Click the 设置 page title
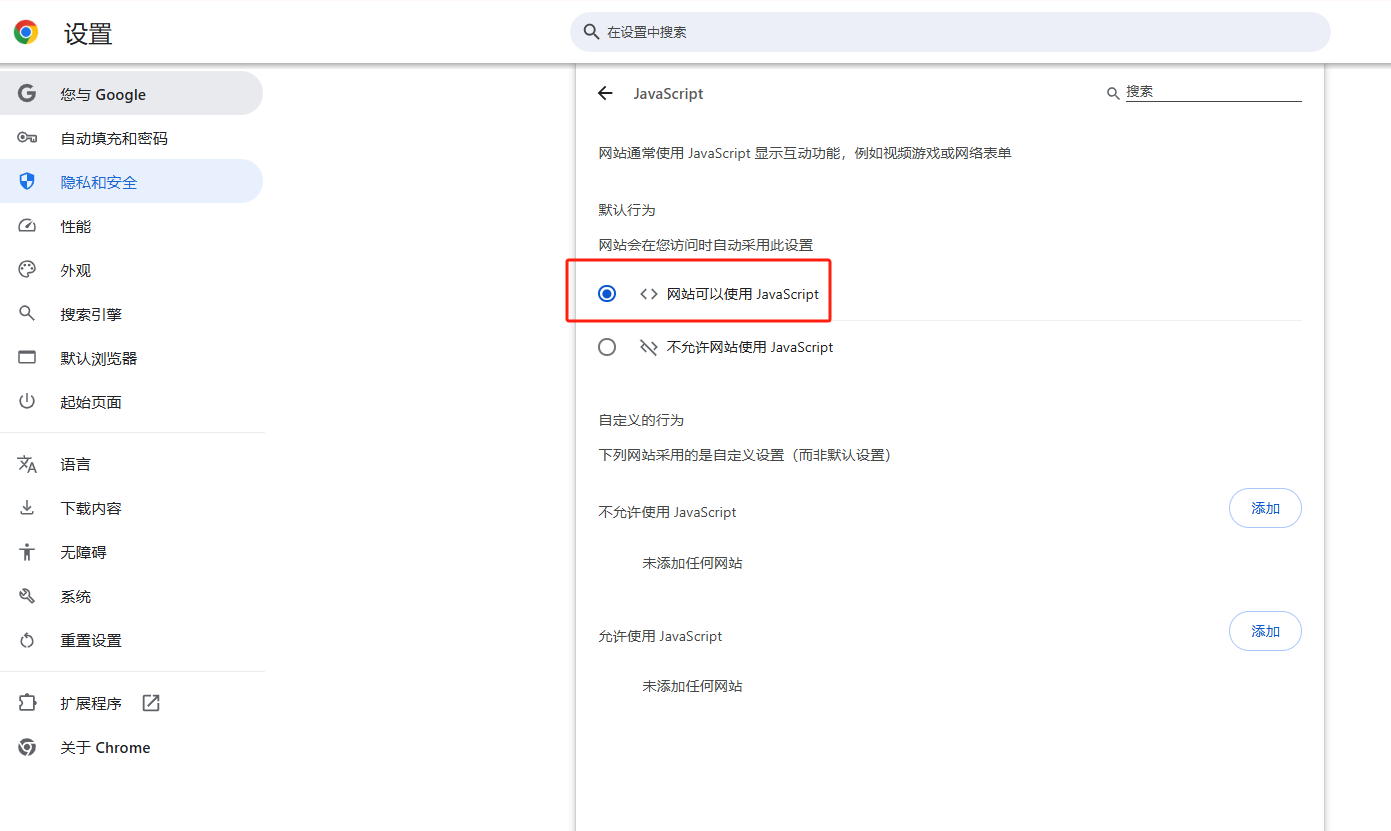The height and width of the screenshot is (831, 1391). point(88,34)
